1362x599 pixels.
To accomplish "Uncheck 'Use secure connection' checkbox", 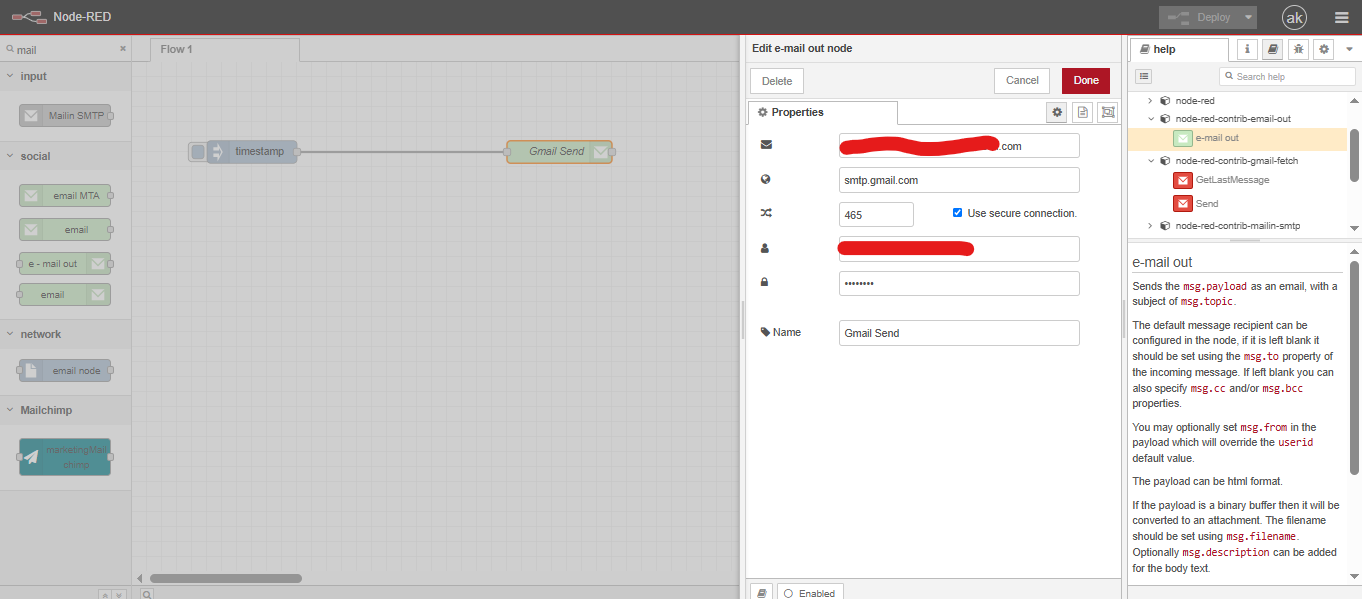I will pos(958,213).
